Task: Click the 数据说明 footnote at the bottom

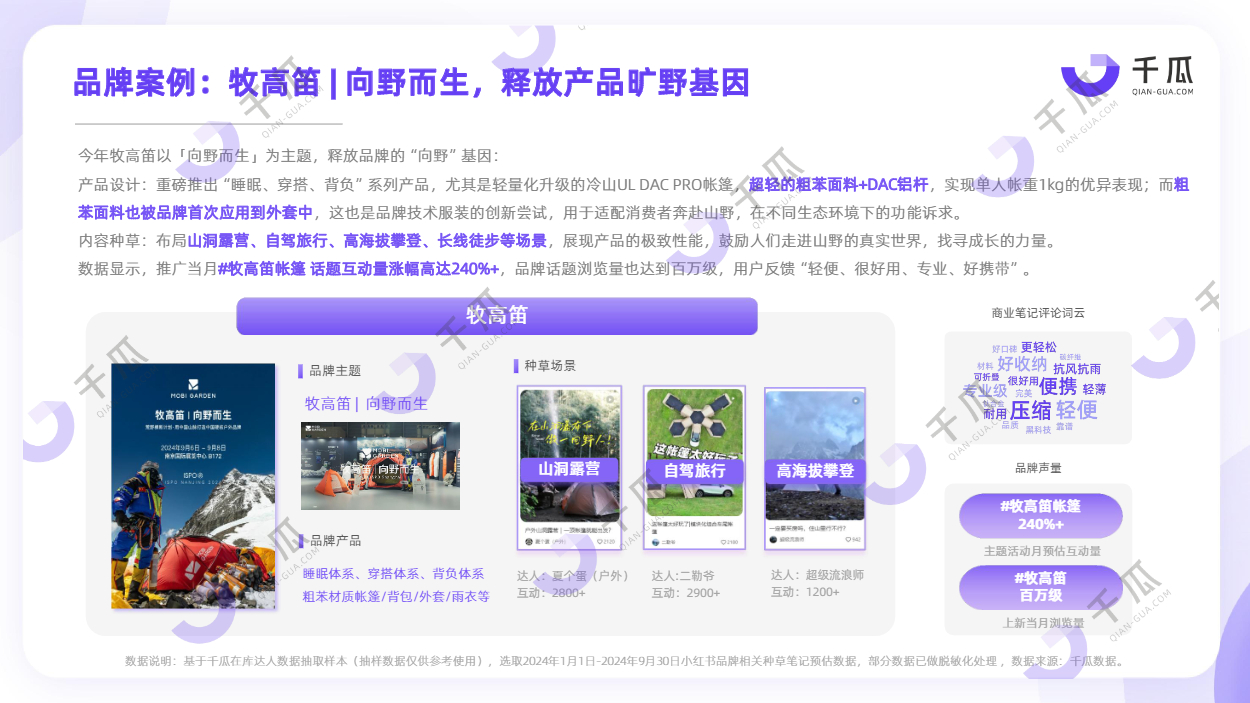Action: 625,661
